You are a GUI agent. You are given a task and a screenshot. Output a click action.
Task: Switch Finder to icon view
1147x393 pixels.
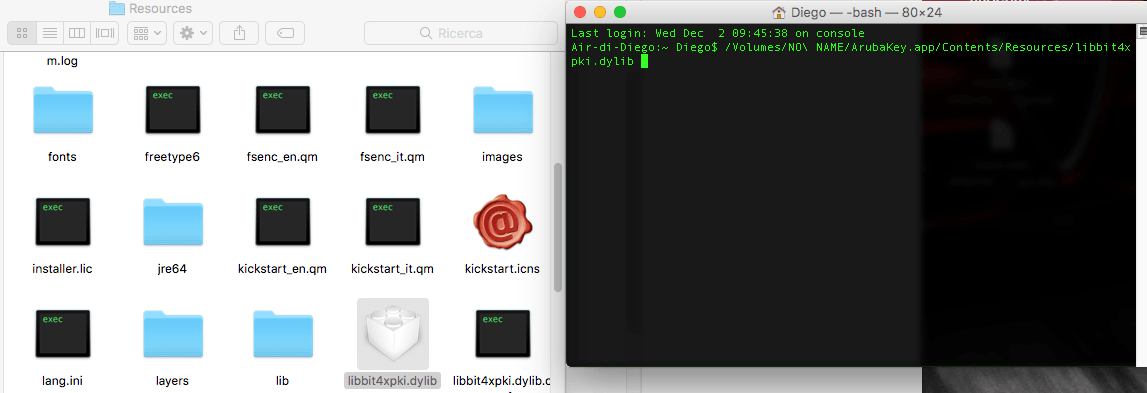tap(22, 33)
